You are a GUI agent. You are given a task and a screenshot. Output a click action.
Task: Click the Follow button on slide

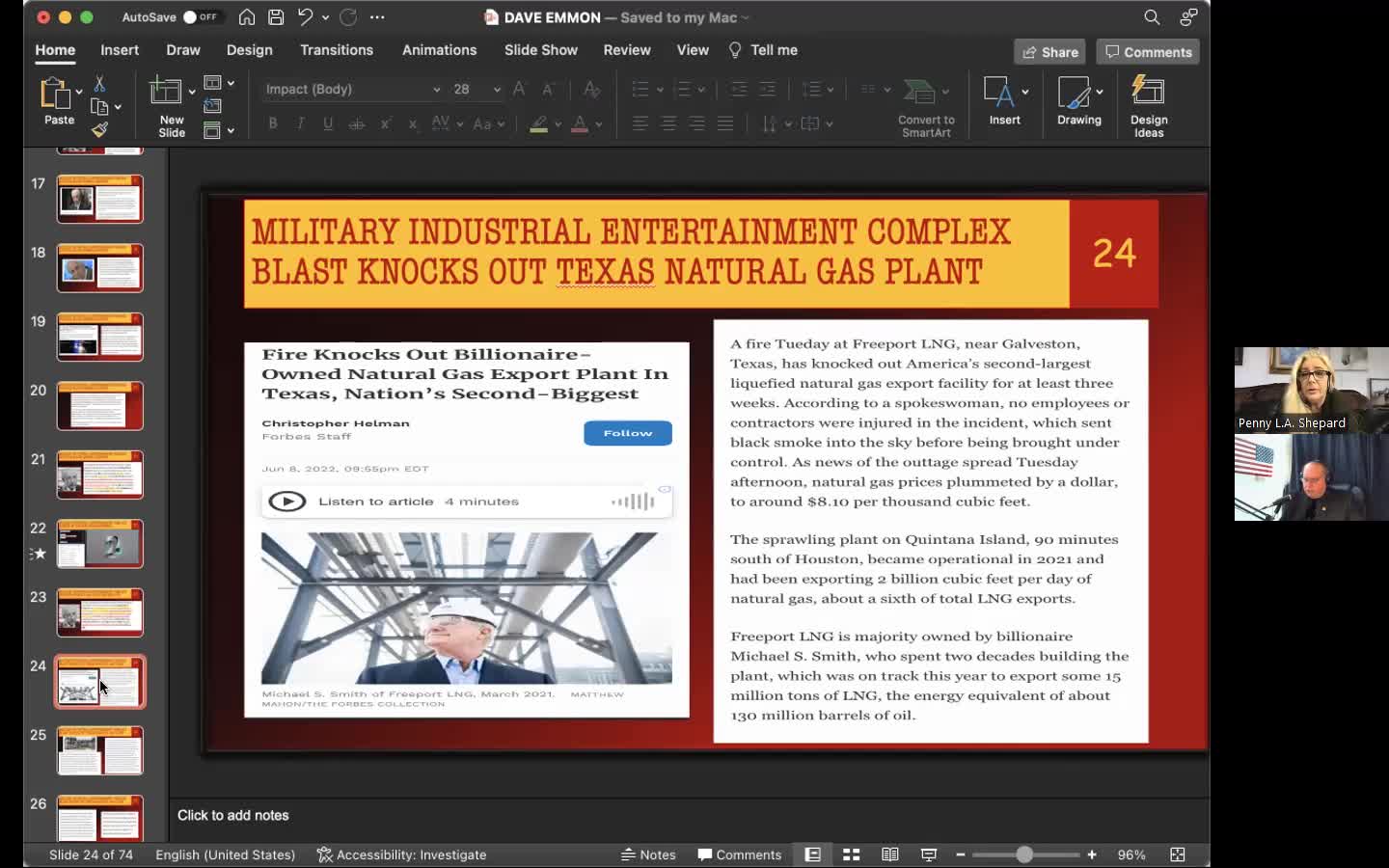(628, 433)
